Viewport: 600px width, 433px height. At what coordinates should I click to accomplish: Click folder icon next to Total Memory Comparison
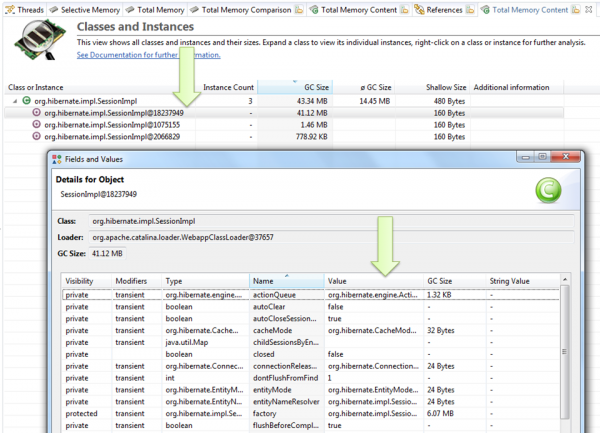300,10
